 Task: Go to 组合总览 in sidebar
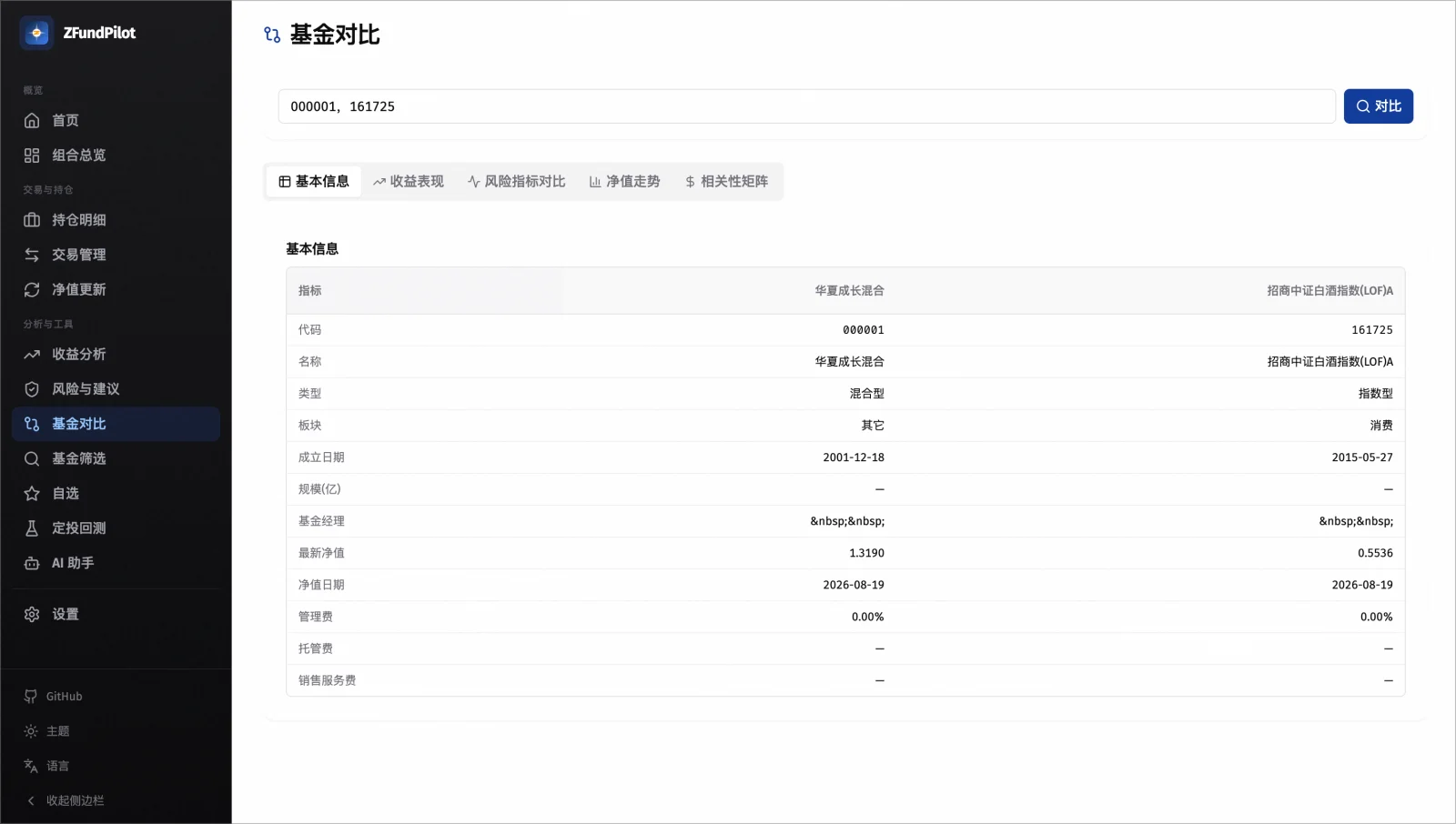pyautogui.click(x=116, y=156)
